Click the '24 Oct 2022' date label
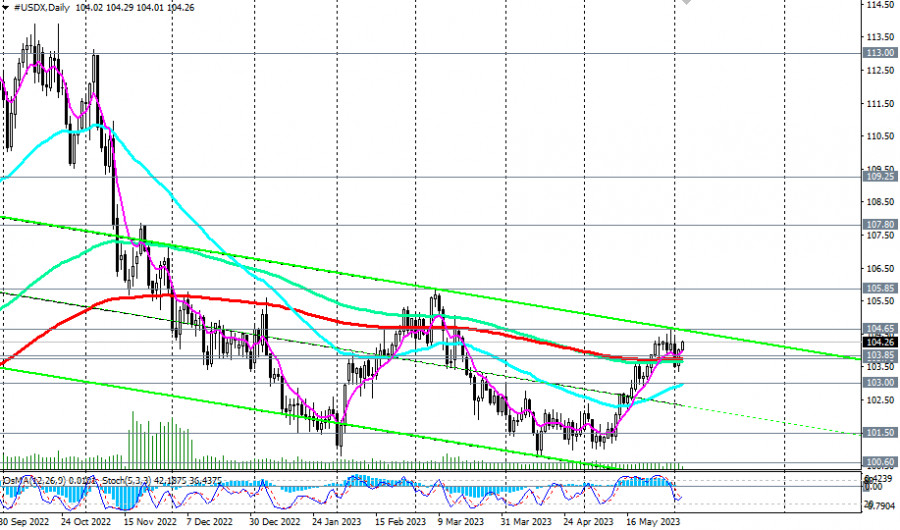 (85, 521)
